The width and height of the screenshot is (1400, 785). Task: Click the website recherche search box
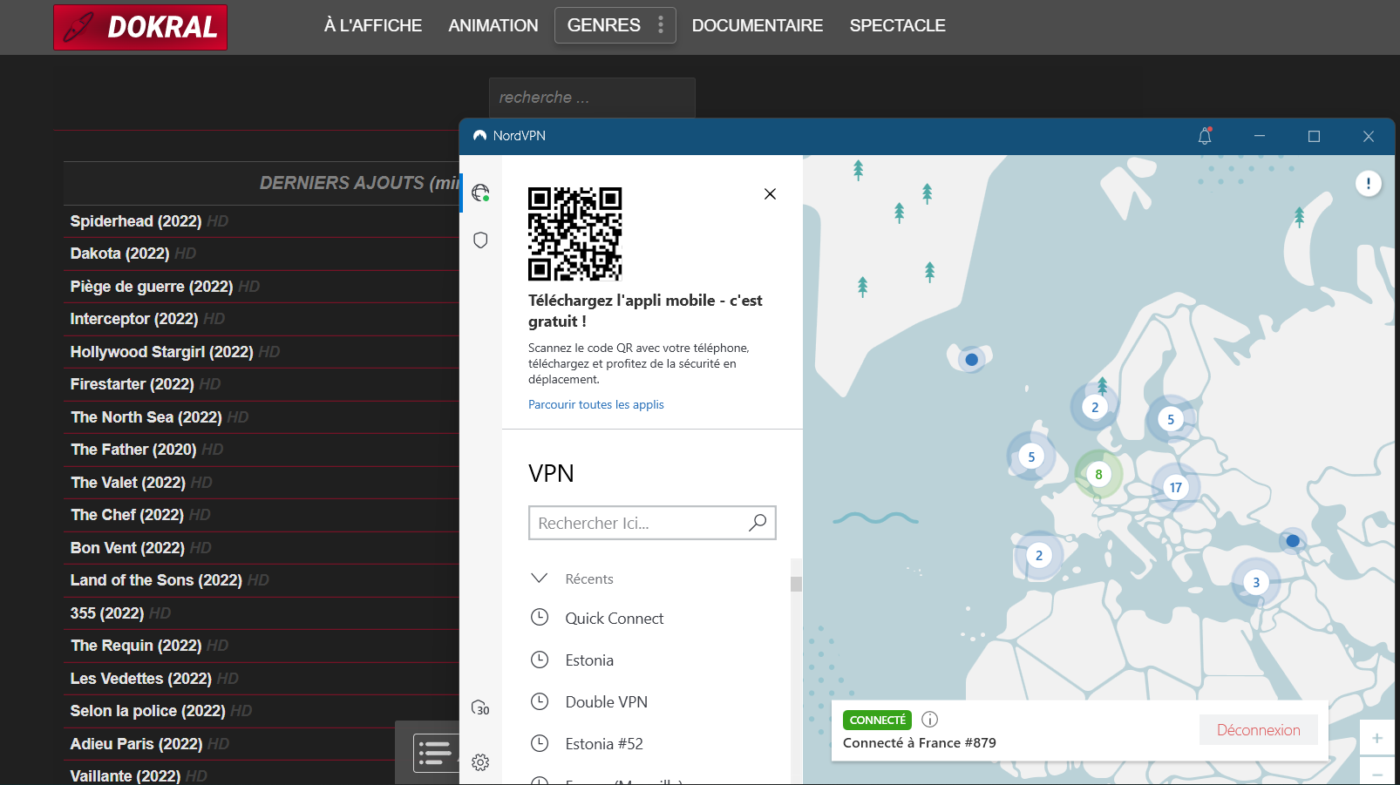tap(592, 98)
